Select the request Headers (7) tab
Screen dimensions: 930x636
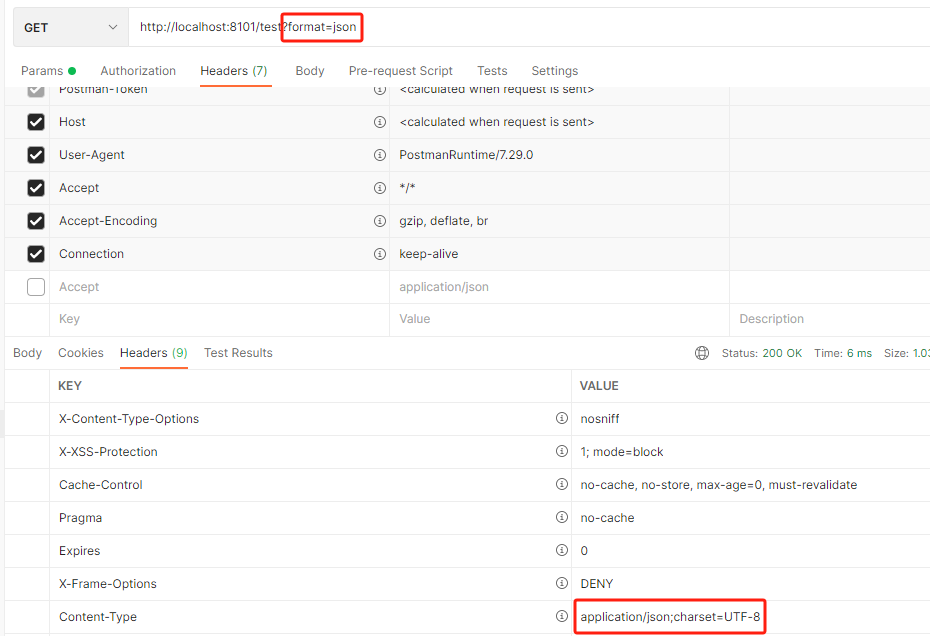234,71
